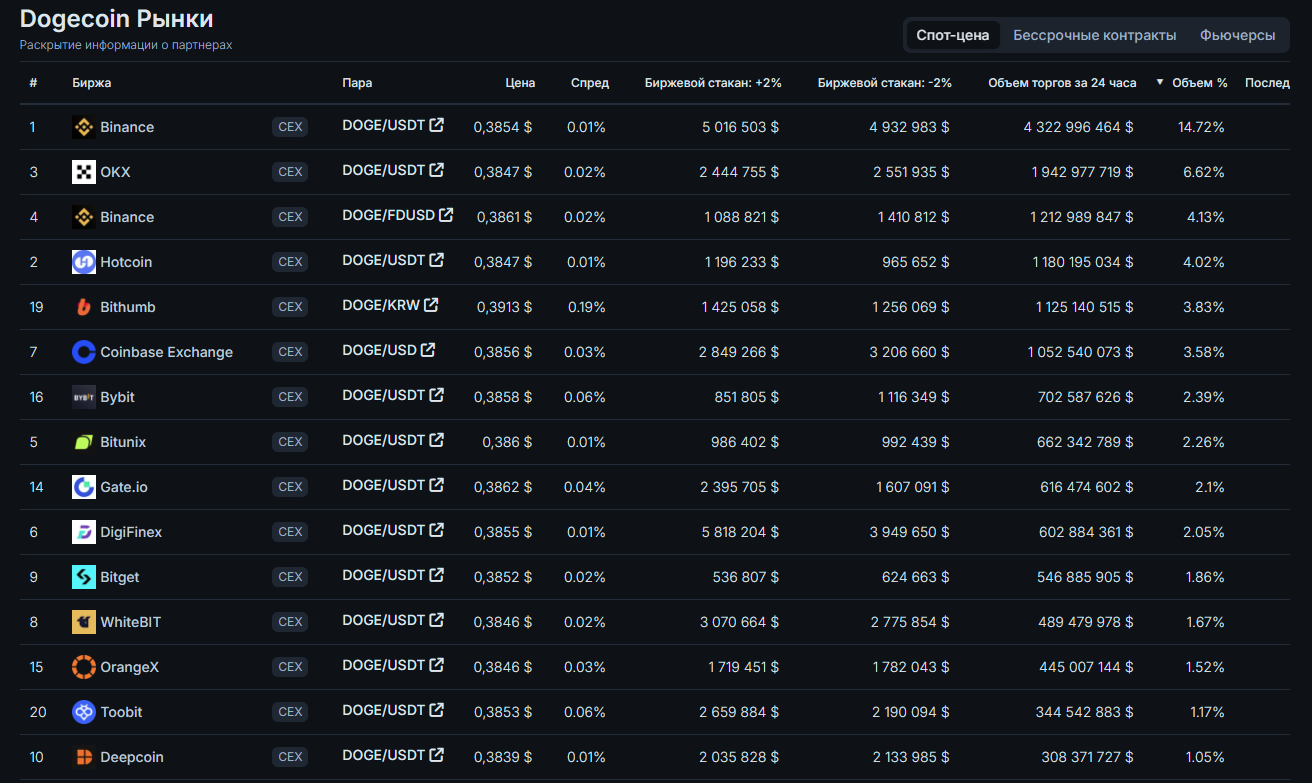Click the 0.19% spread value
Viewport: 1312px width, 783px height.
587,307
